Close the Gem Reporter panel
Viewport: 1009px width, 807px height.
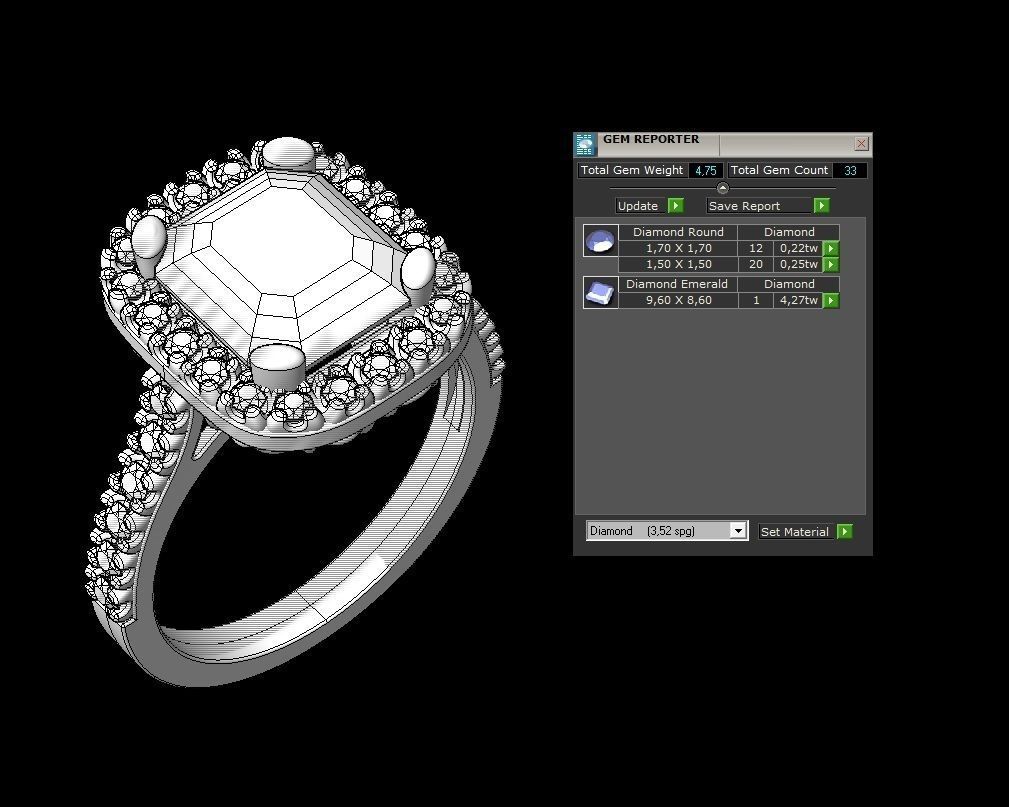tap(861, 144)
